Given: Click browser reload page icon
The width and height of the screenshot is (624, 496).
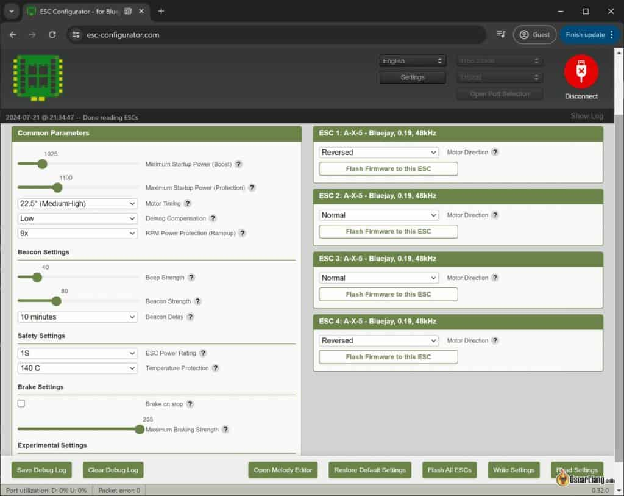Looking at the screenshot, I should pos(54,34).
